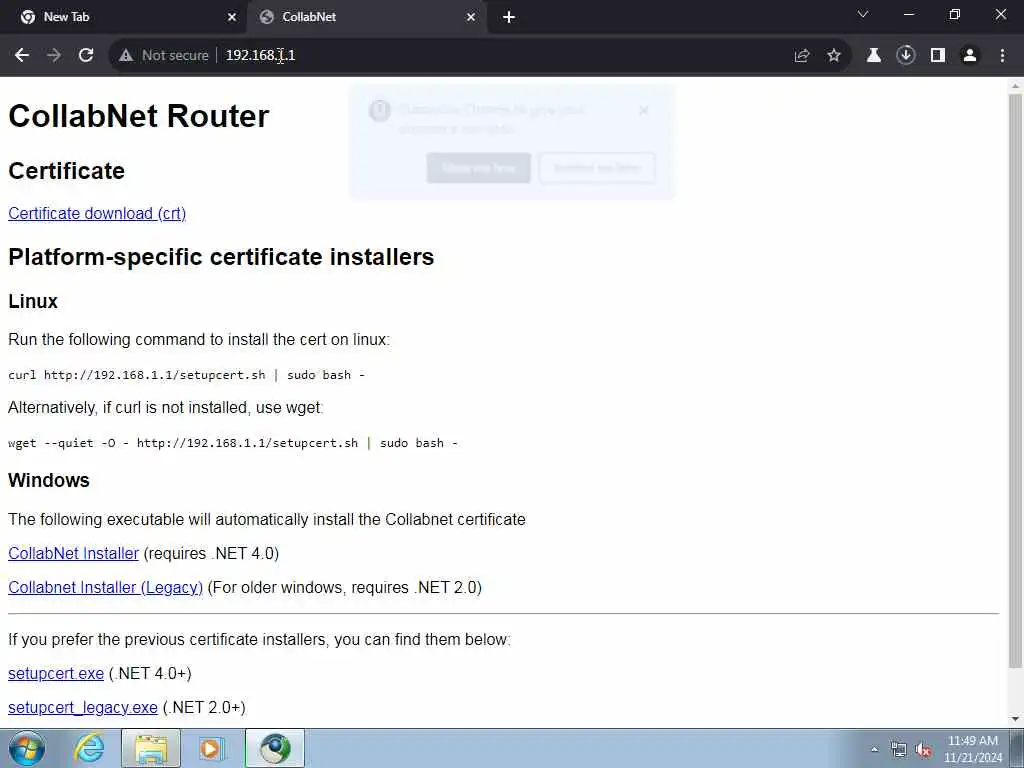The height and width of the screenshot is (768, 1024).
Task: Toggle the side panel icon
Action: (938, 56)
